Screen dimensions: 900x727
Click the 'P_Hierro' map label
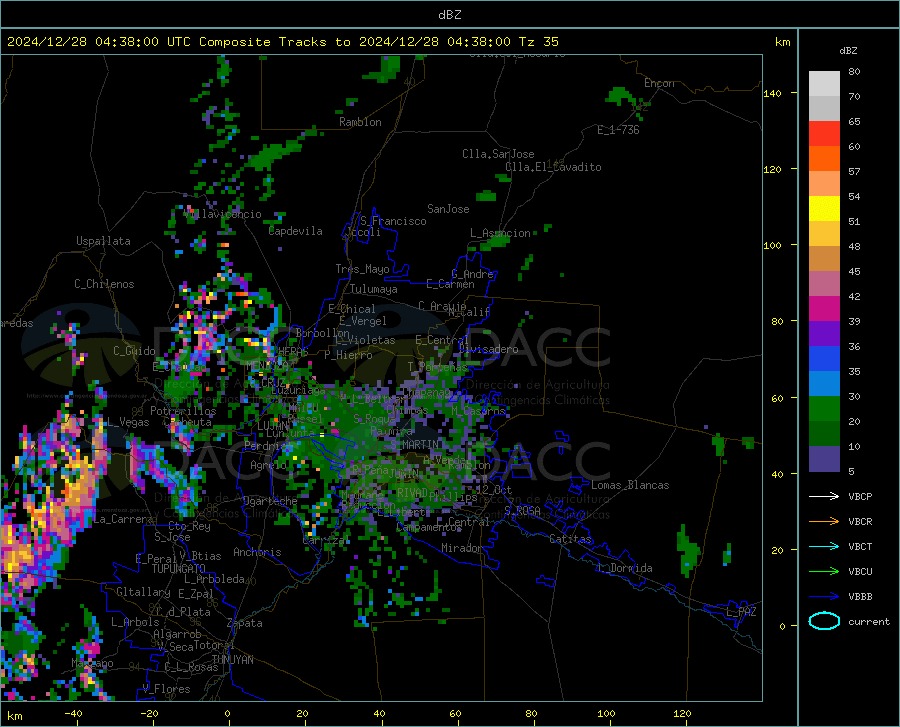click(x=348, y=355)
